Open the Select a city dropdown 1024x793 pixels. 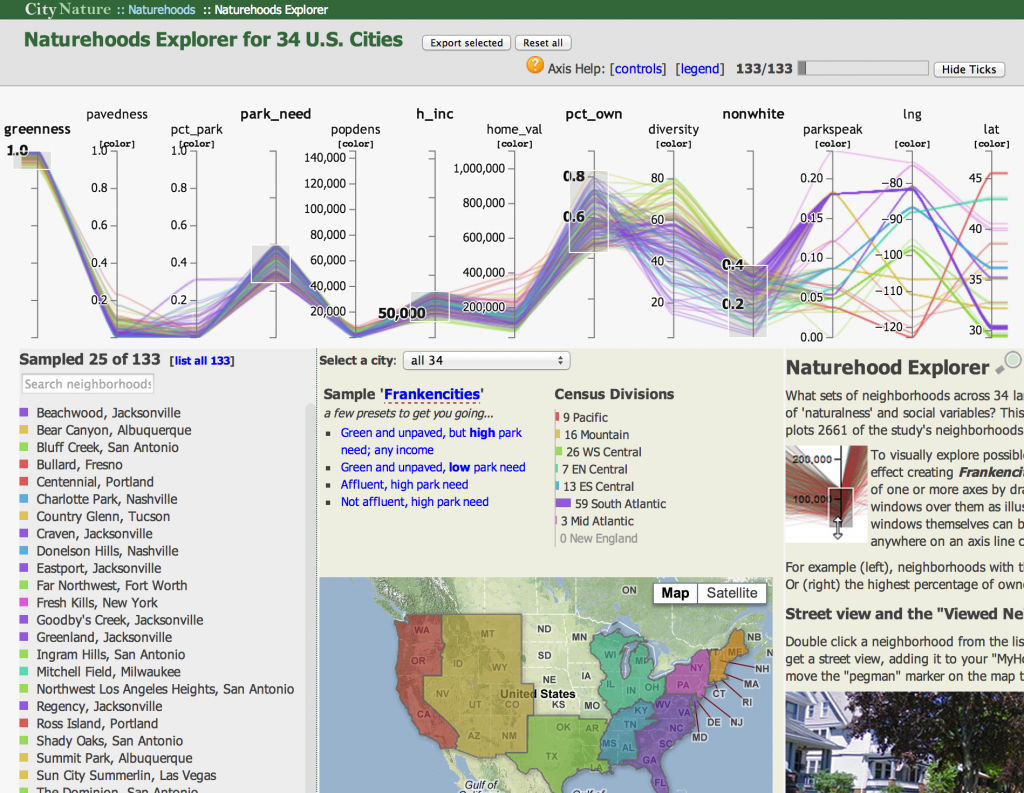(487, 361)
